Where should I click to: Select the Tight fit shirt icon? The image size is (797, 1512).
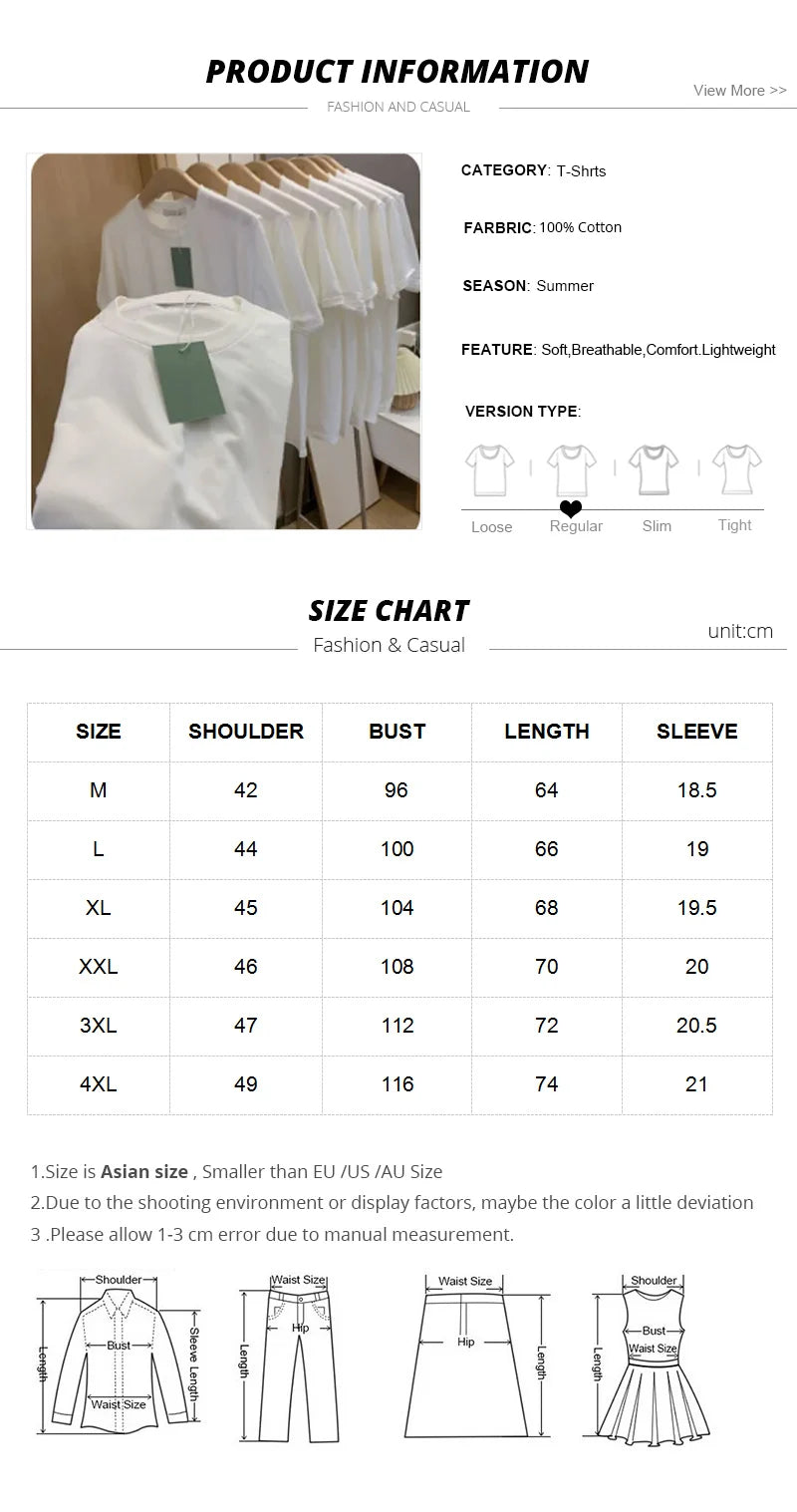pos(737,469)
